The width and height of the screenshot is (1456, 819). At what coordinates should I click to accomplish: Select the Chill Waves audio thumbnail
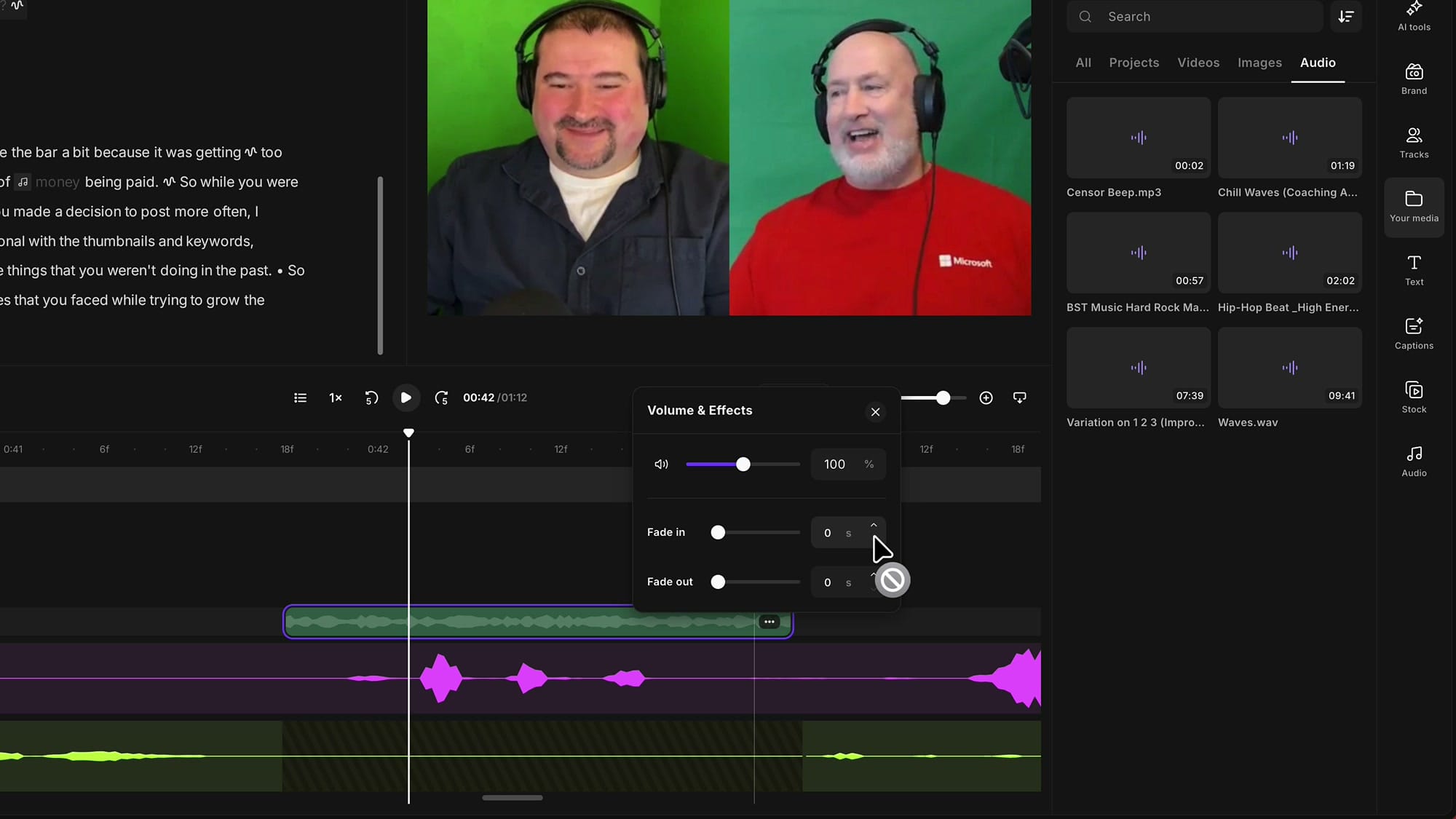(x=1289, y=138)
